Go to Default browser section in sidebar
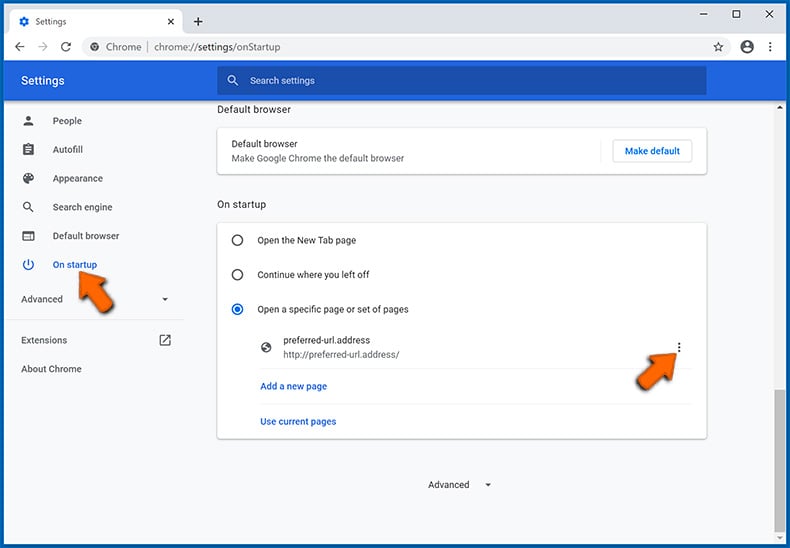The height and width of the screenshot is (548, 790). 86,236
